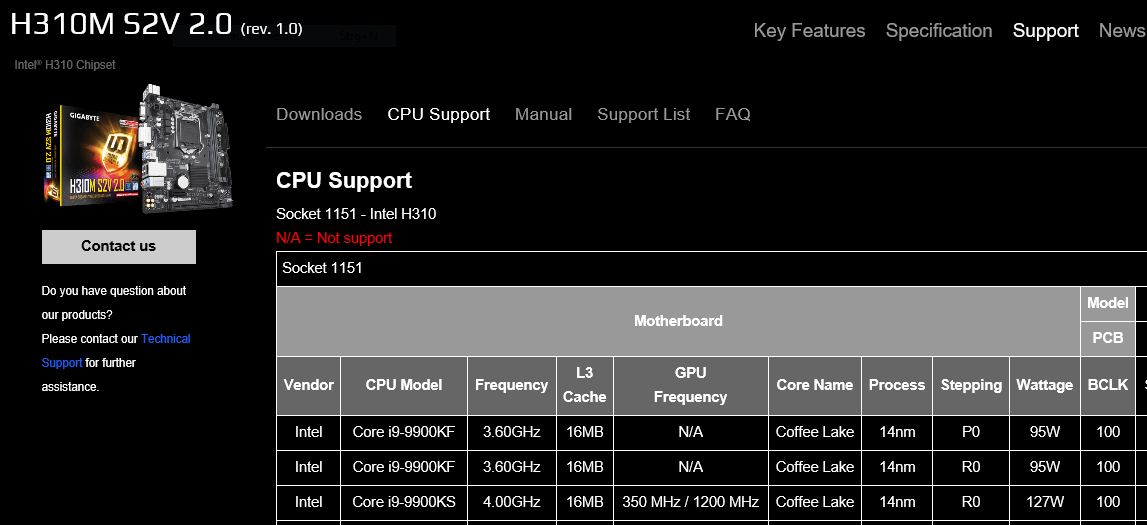Open the Support List sub-tab
This screenshot has height=525, width=1147.
click(x=644, y=114)
